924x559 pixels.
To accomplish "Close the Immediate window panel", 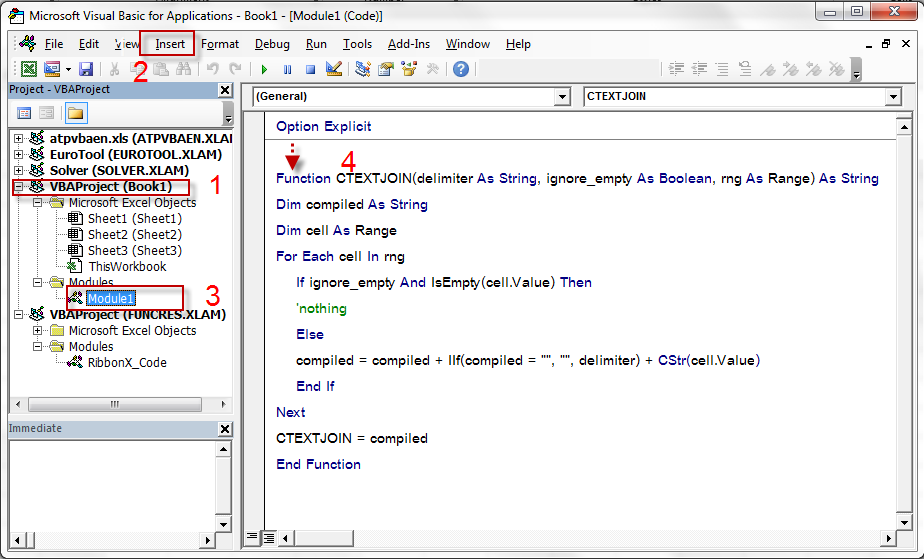I will [x=225, y=429].
